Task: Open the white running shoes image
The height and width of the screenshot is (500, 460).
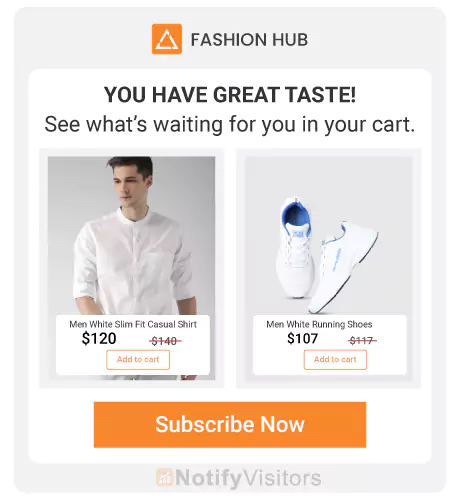Action: 329,235
